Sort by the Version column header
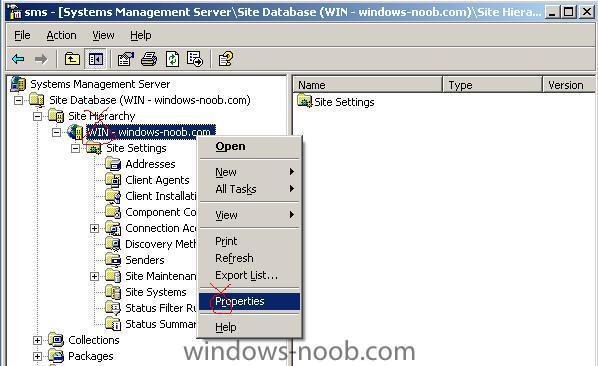Viewport: 598px width, 366px height. 569,85
